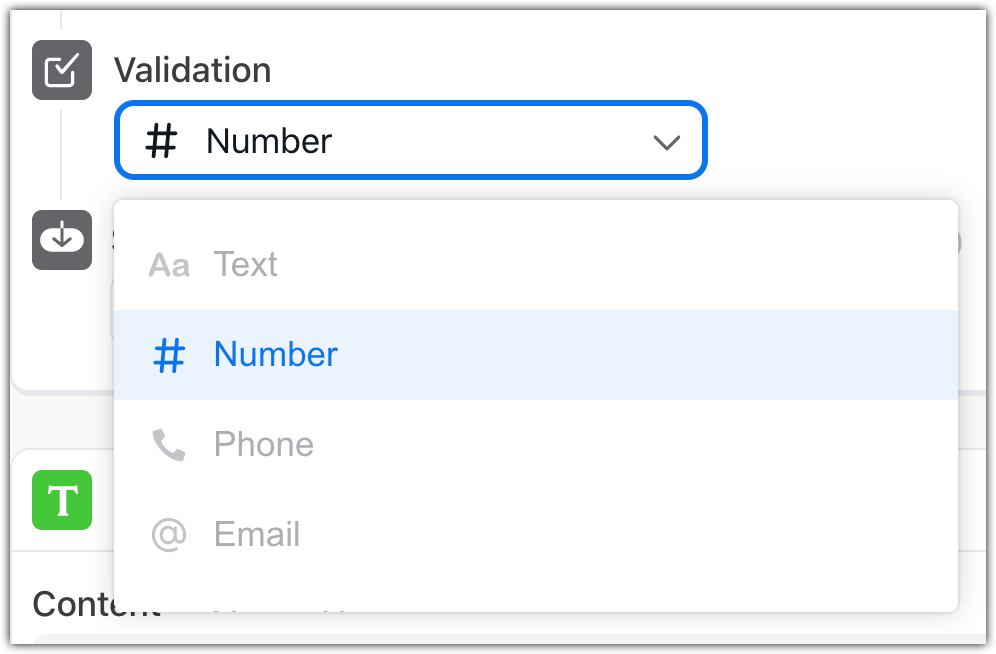Select the highlighted Number option
The width and height of the screenshot is (996, 654).
276,355
